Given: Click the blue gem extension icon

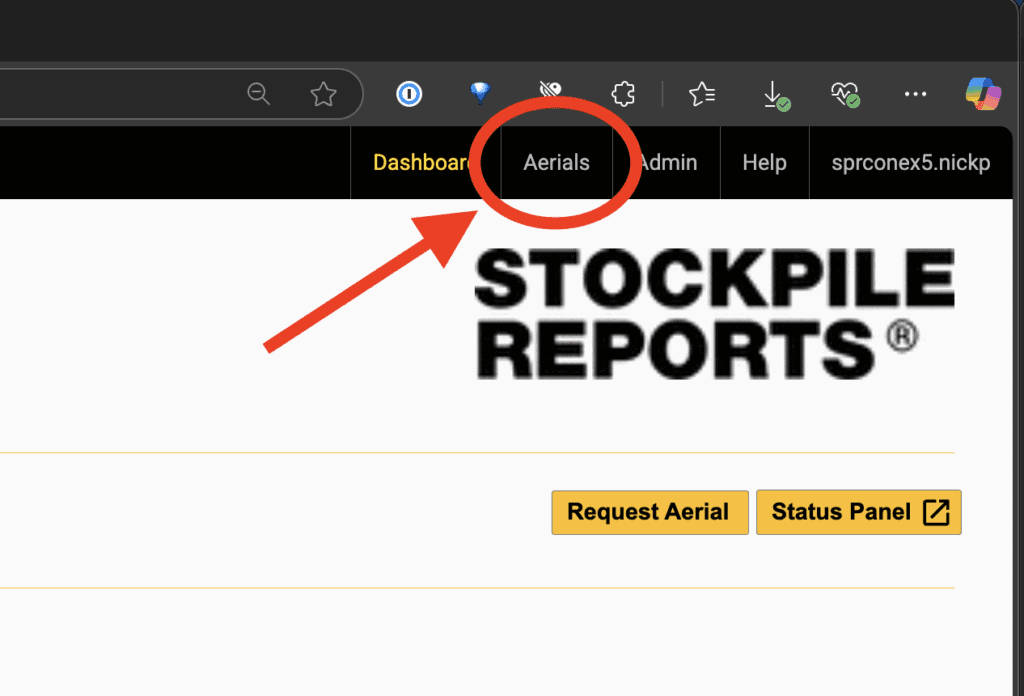Looking at the screenshot, I should pyautogui.click(x=480, y=94).
